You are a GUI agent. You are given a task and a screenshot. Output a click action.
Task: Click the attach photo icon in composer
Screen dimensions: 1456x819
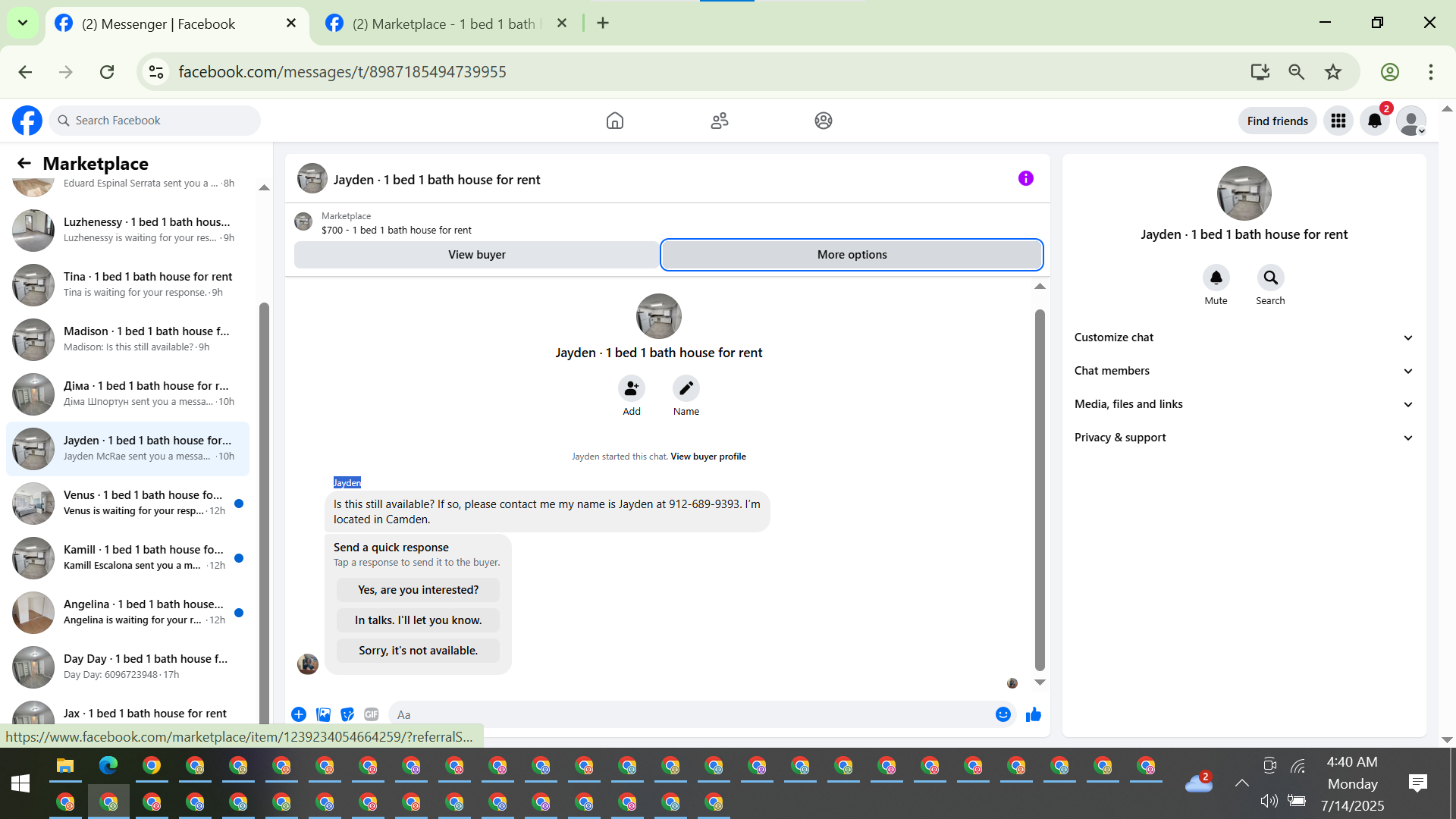pos(323,714)
